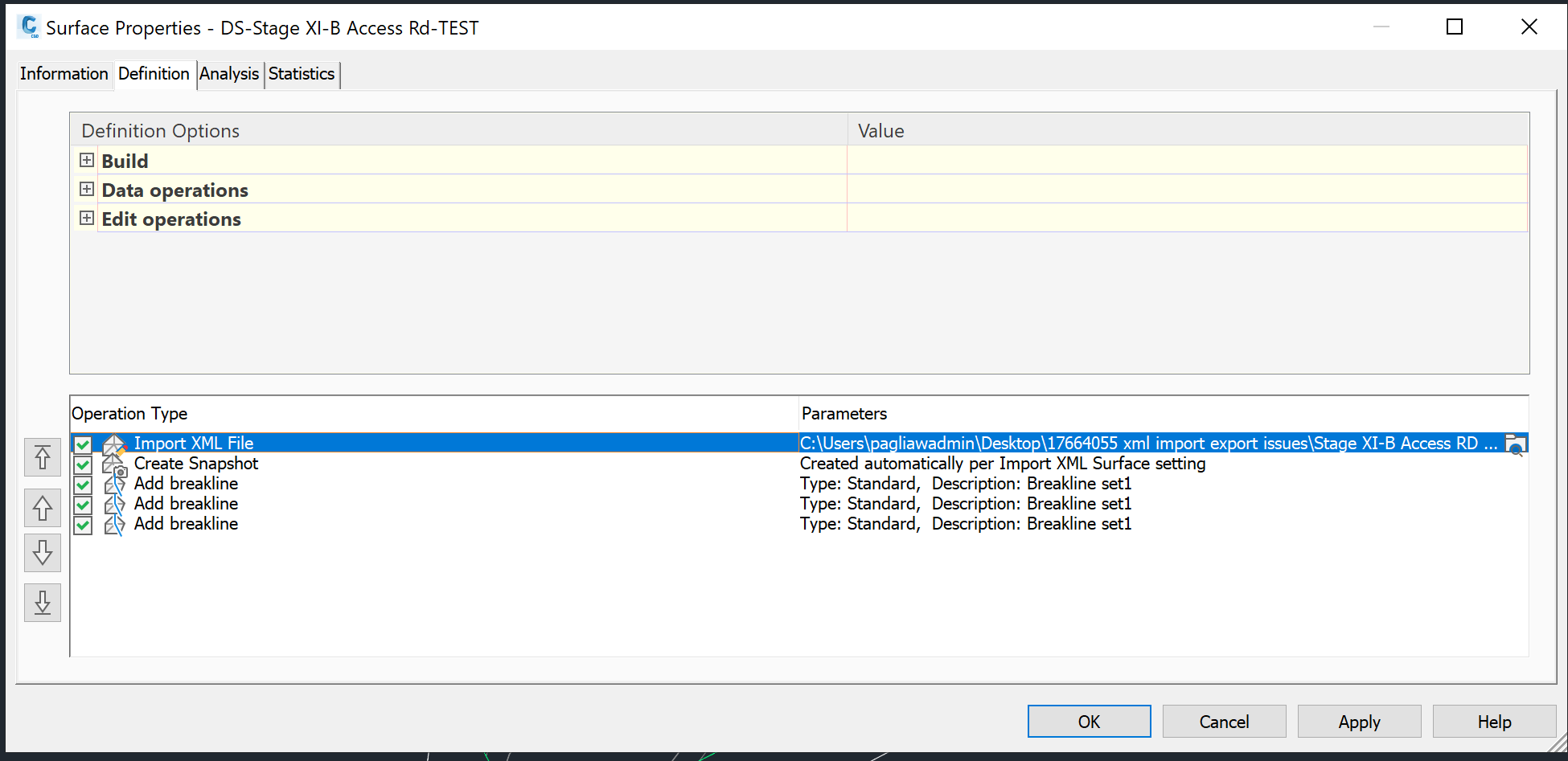The height and width of the screenshot is (761, 1568).
Task: Click the move up arrow button
Action: pos(43,508)
